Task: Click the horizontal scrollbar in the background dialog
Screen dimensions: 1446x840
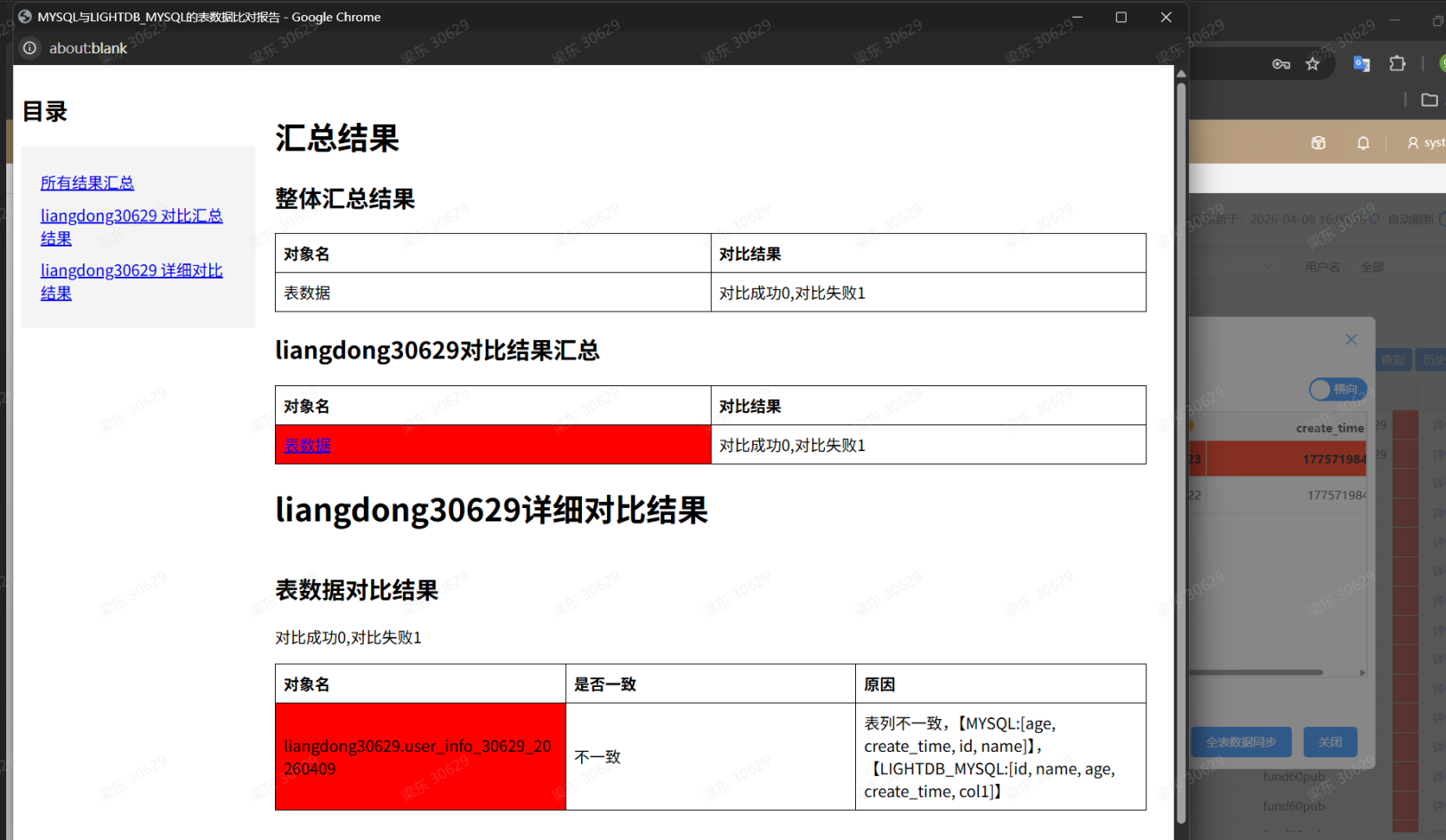Action: tap(1256, 673)
